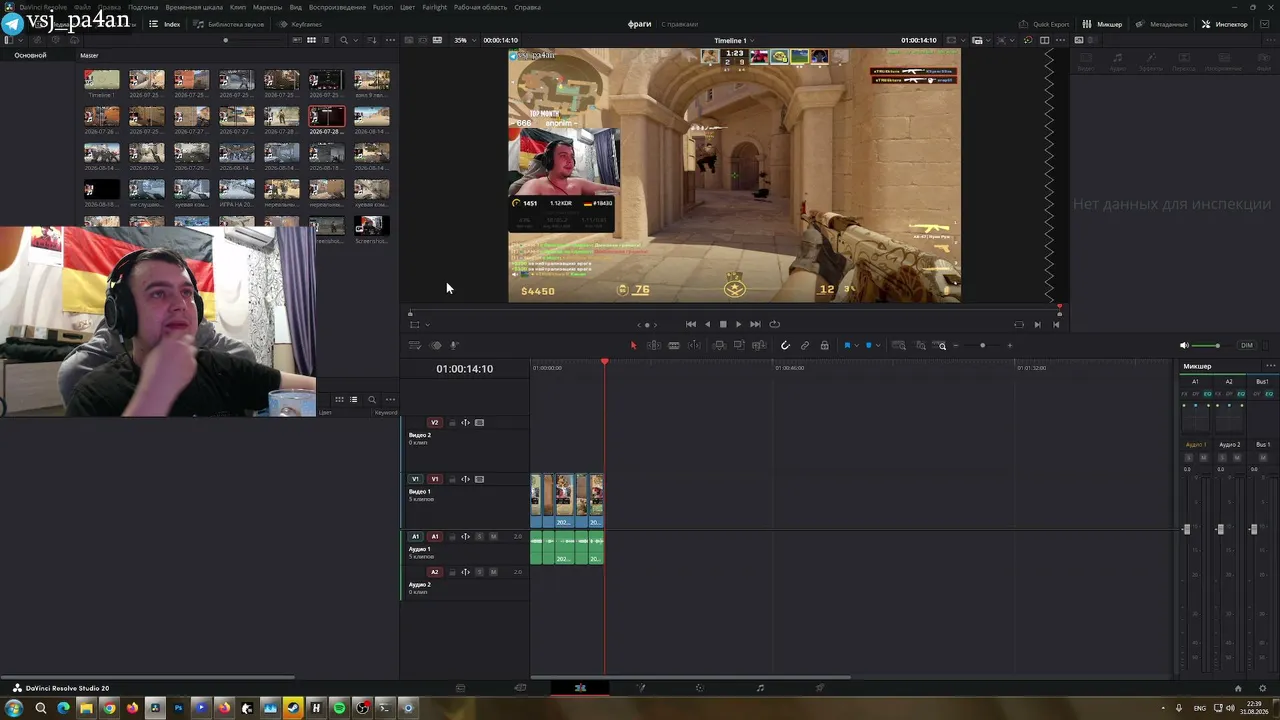Open the Fairlight menu
This screenshot has width=1280, height=720.
[434, 7]
